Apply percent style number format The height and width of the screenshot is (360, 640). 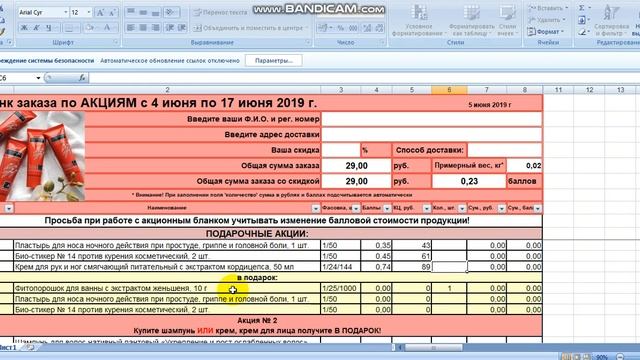point(341,28)
